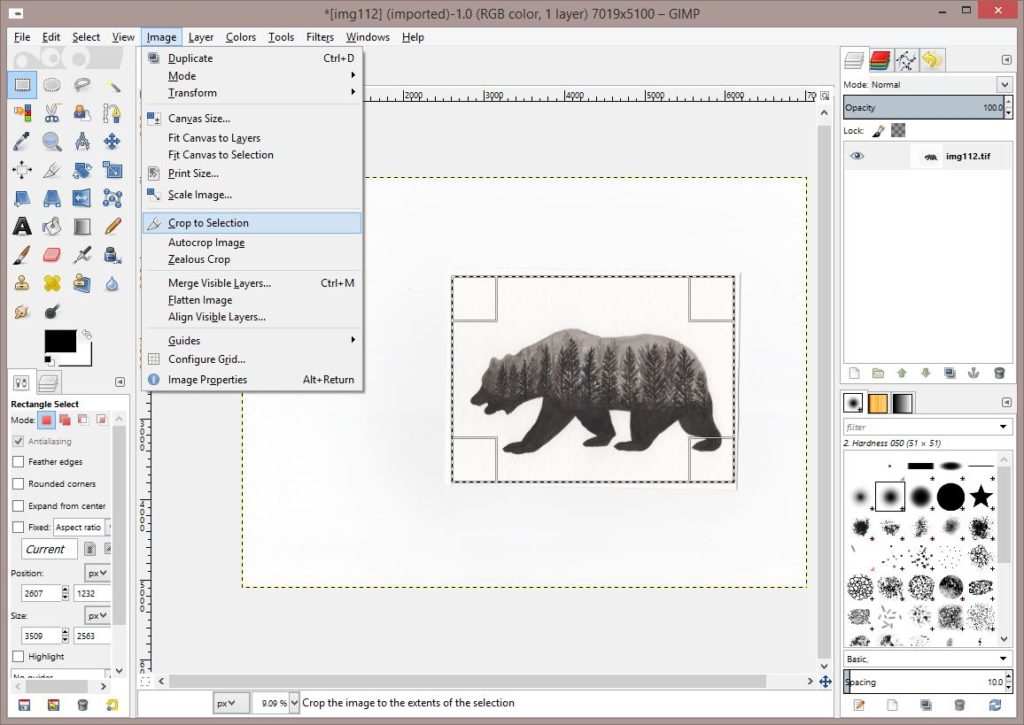Enable the Fixed aspect ratio checkbox
Image resolution: width=1024 pixels, height=725 pixels.
pyautogui.click(x=18, y=527)
